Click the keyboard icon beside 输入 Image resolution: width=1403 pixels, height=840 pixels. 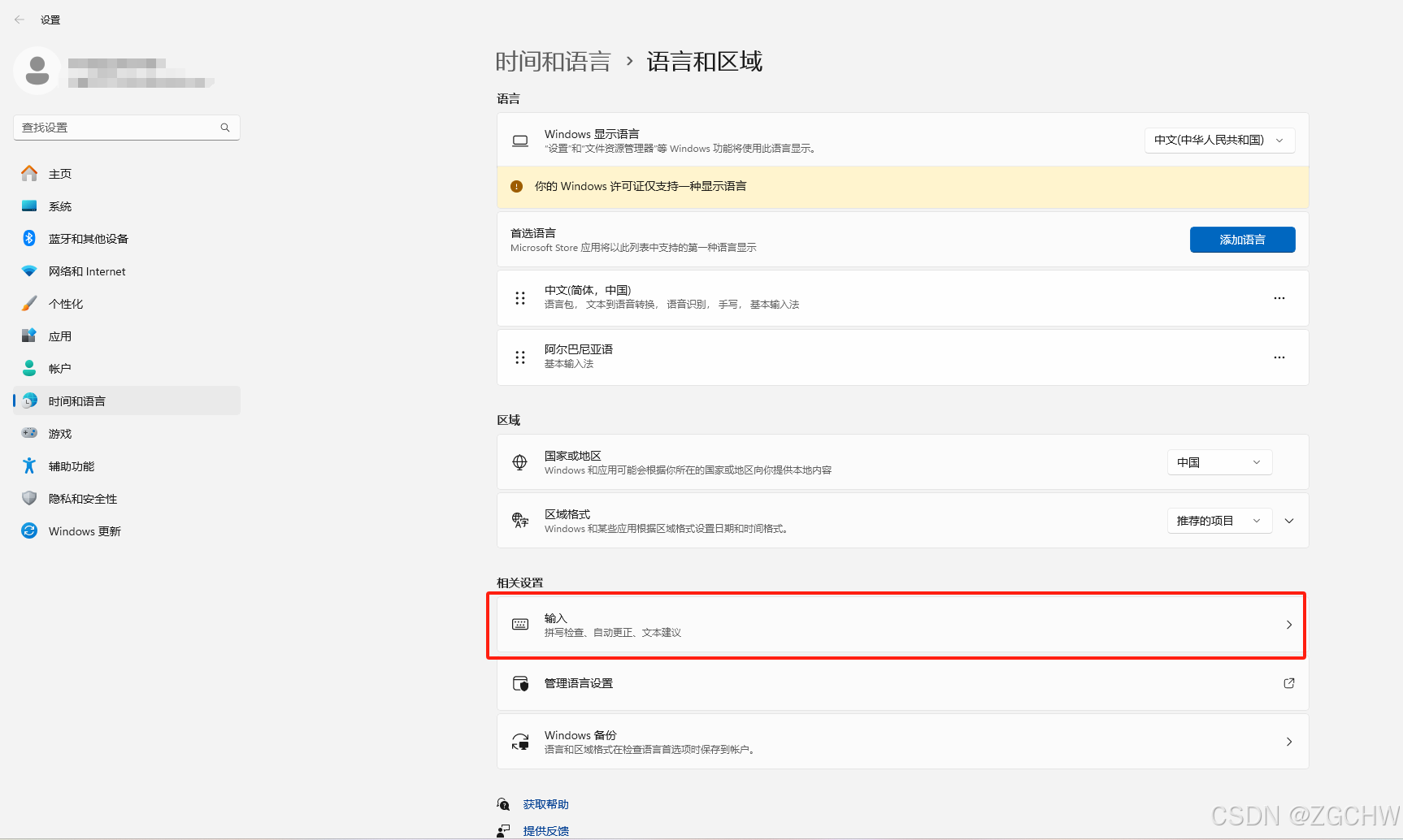tap(520, 624)
